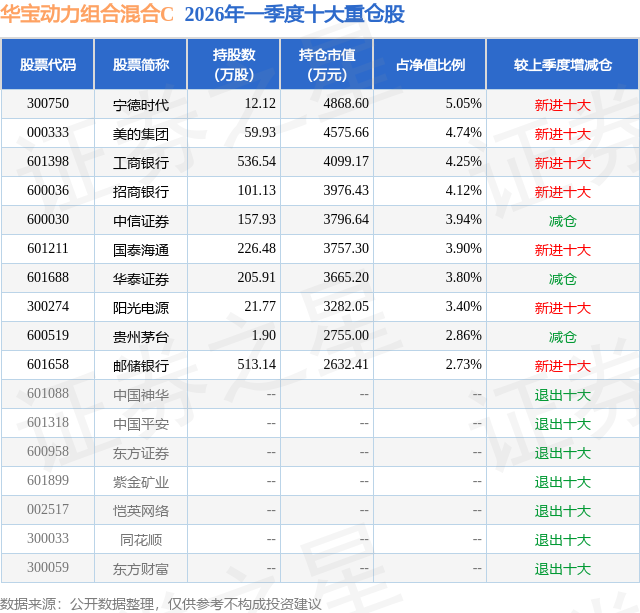The height and width of the screenshot is (613, 640).
Task: Select stock code 600519
Action: pos(48,335)
